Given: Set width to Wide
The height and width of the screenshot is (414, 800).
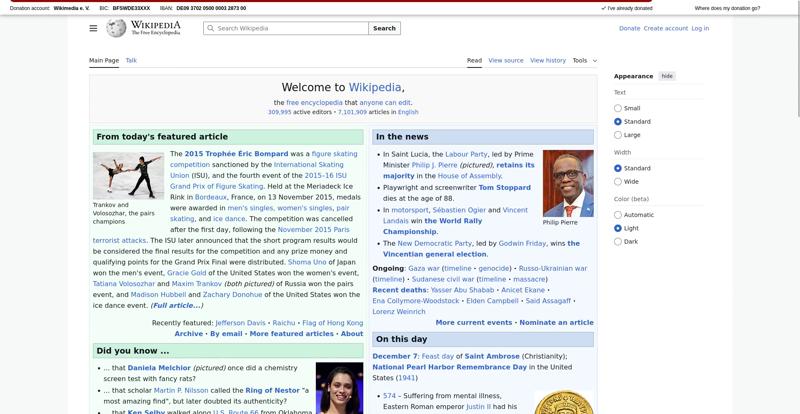Looking at the screenshot, I should (x=618, y=182).
